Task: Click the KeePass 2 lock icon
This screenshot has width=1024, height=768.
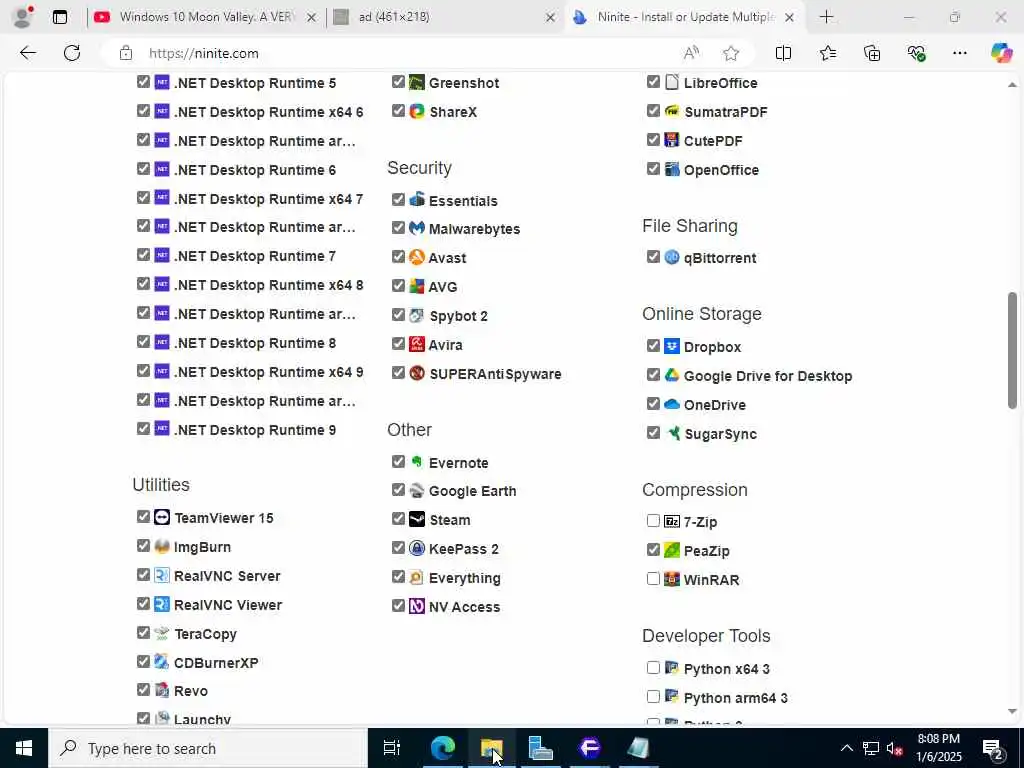Action: (x=417, y=548)
